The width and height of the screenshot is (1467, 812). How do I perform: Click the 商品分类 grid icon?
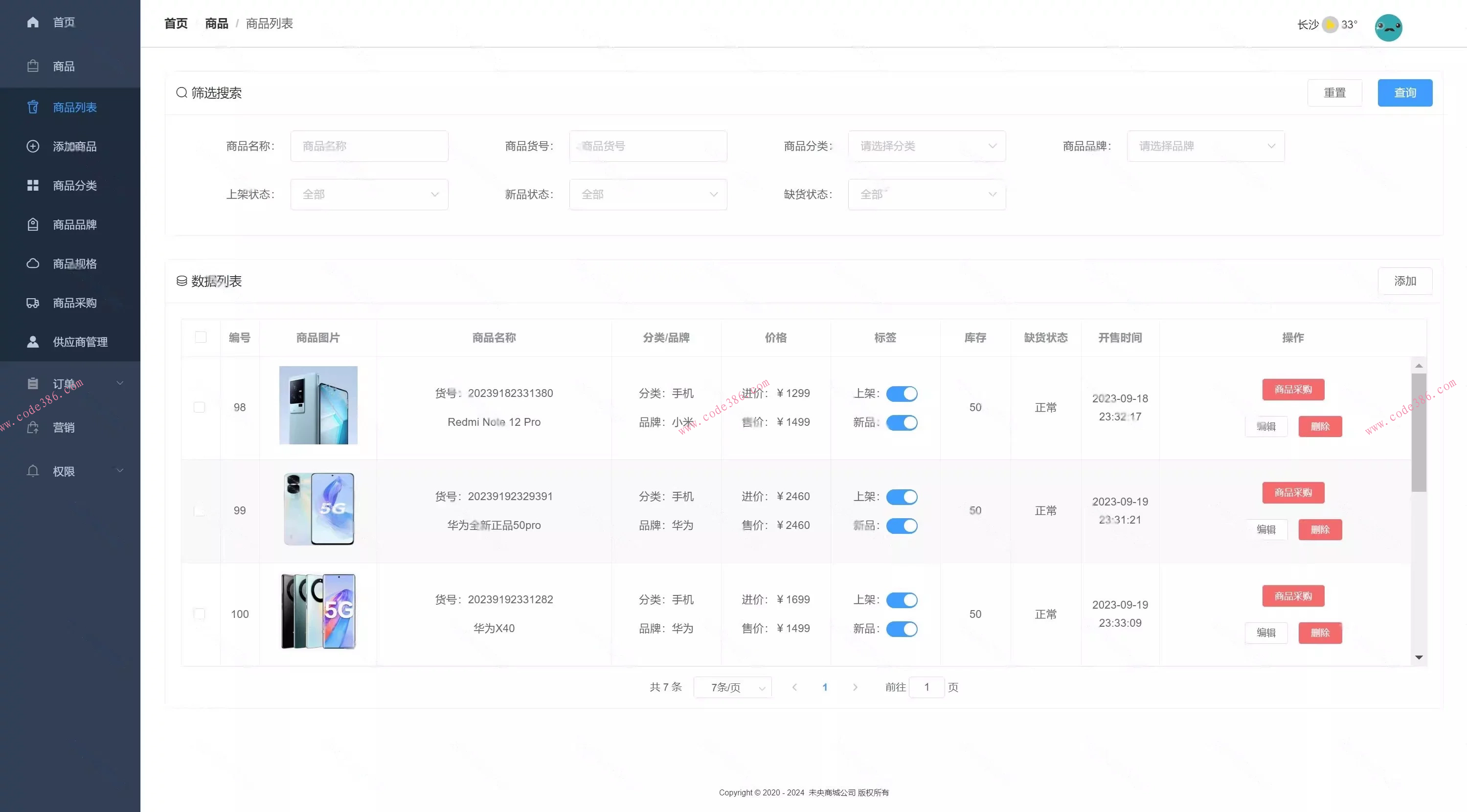pyautogui.click(x=33, y=185)
